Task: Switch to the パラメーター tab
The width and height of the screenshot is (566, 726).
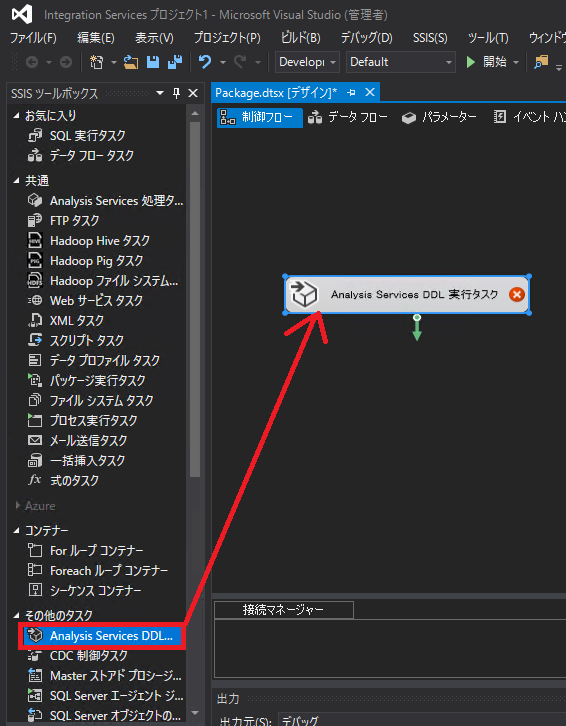Action: 439,117
